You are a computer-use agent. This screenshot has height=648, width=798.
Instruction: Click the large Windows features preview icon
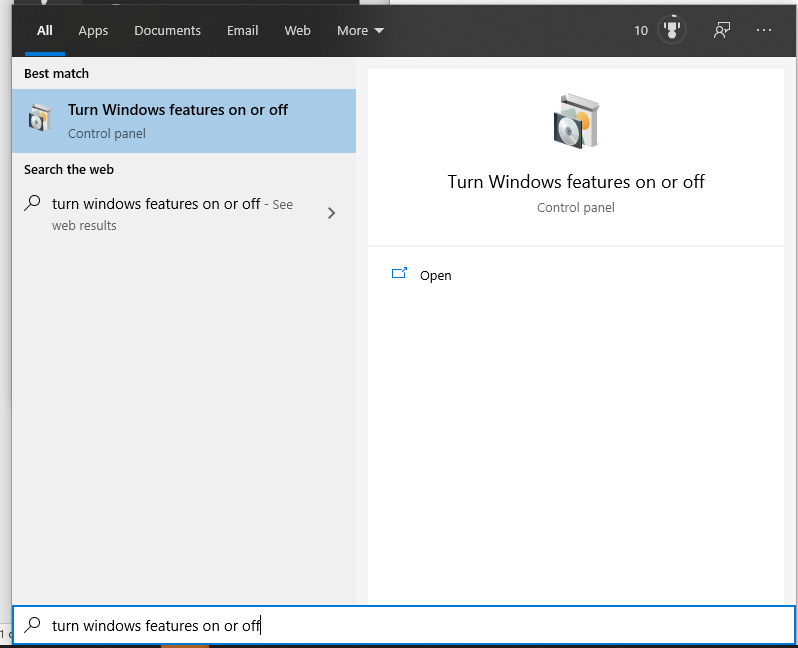[576, 121]
